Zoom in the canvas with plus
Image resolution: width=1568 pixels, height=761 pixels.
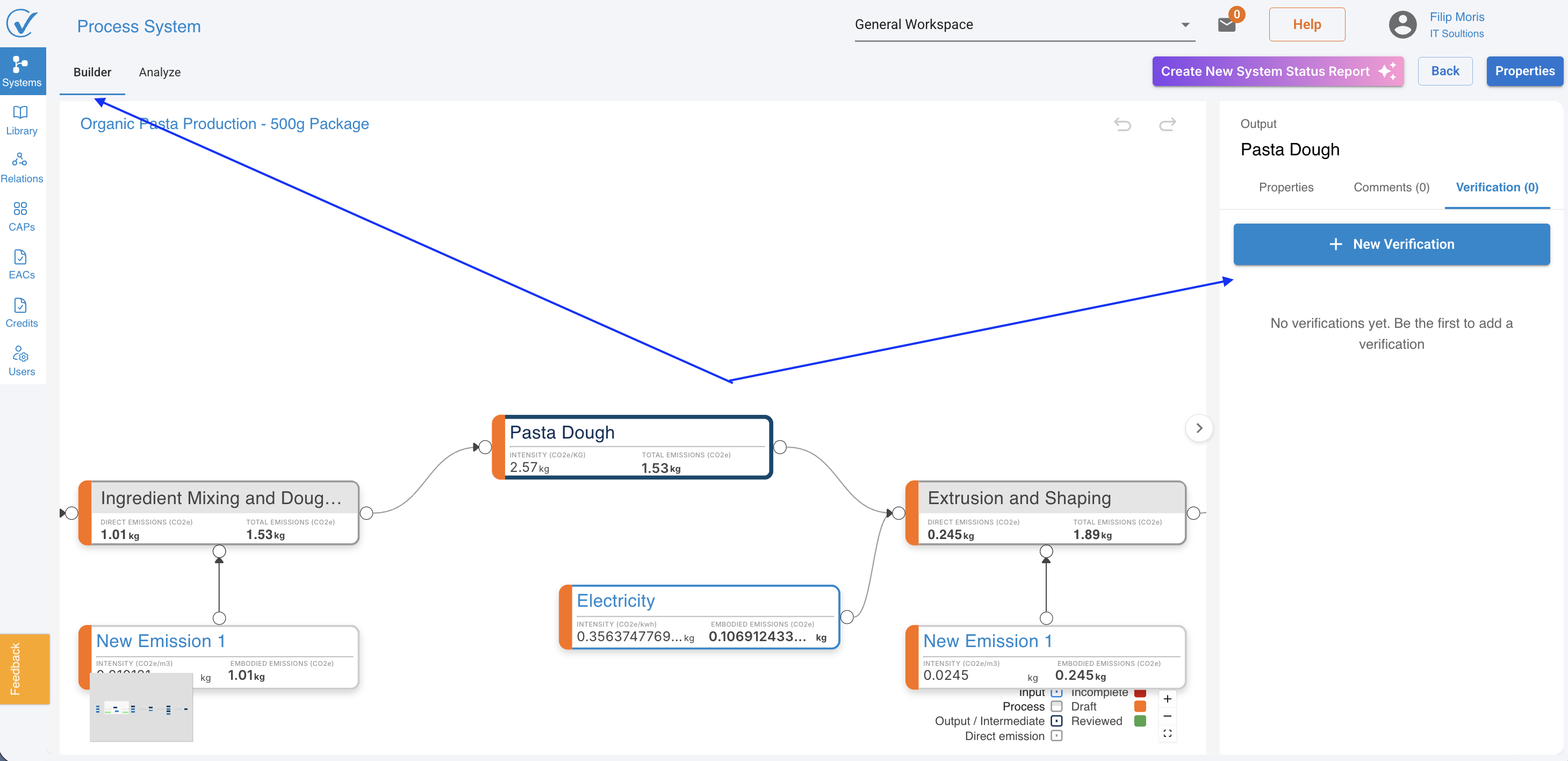tap(1167, 698)
